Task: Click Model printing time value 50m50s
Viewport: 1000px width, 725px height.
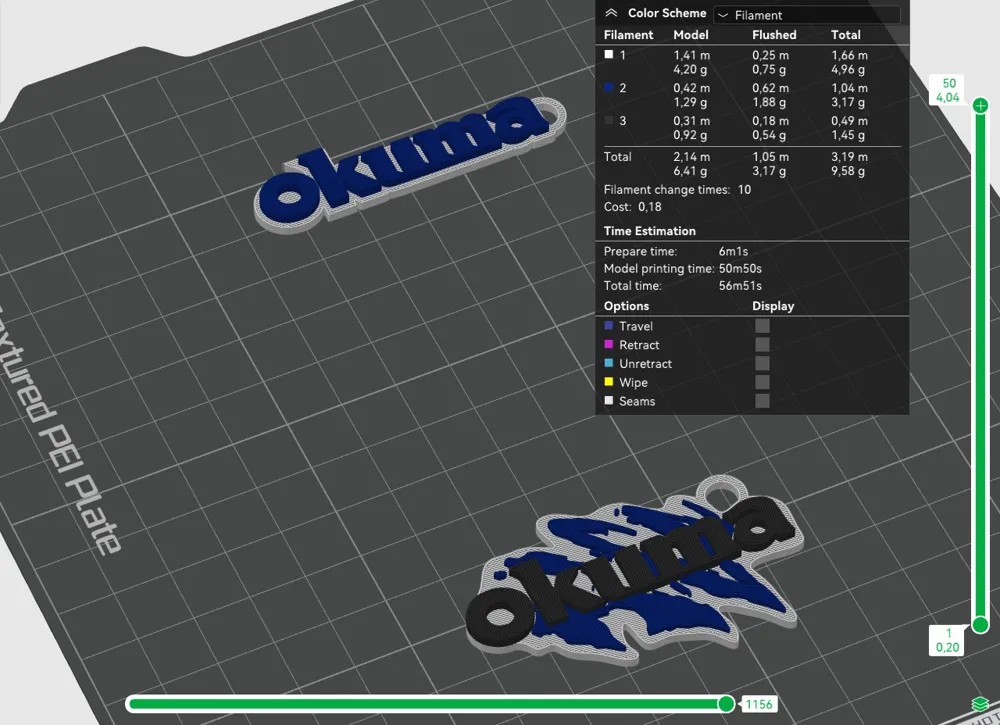Action: point(740,268)
